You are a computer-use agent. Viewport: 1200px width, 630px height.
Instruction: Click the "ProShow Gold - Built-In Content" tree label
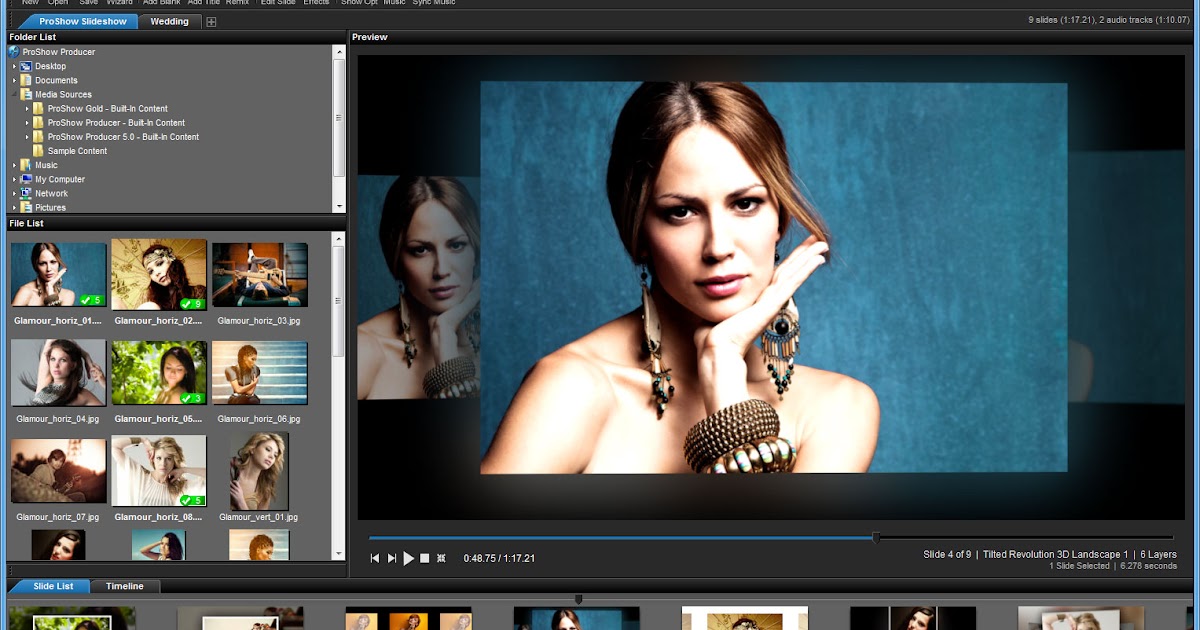tap(108, 108)
